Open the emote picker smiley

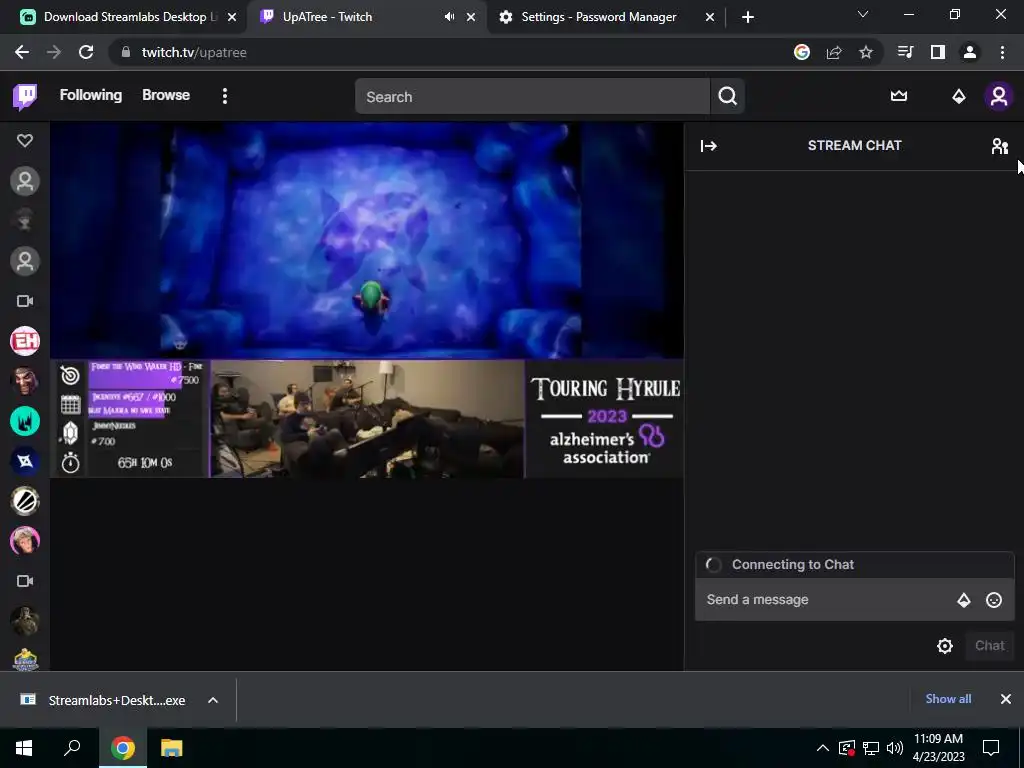993,600
